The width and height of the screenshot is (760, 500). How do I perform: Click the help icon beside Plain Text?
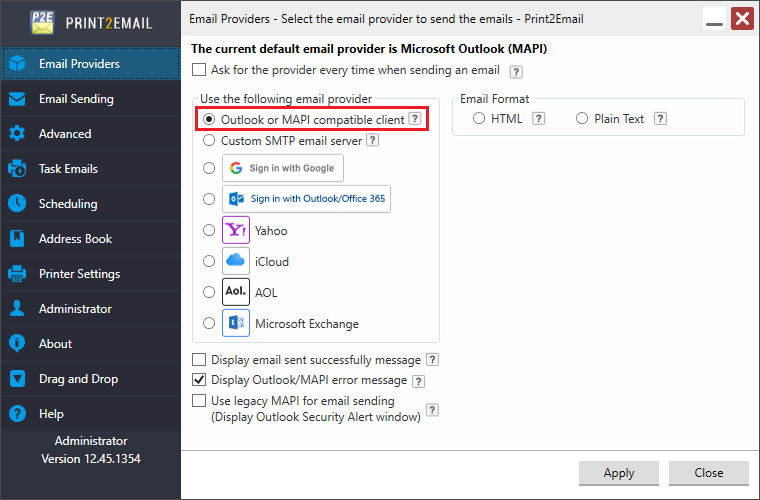click(660, 119)
